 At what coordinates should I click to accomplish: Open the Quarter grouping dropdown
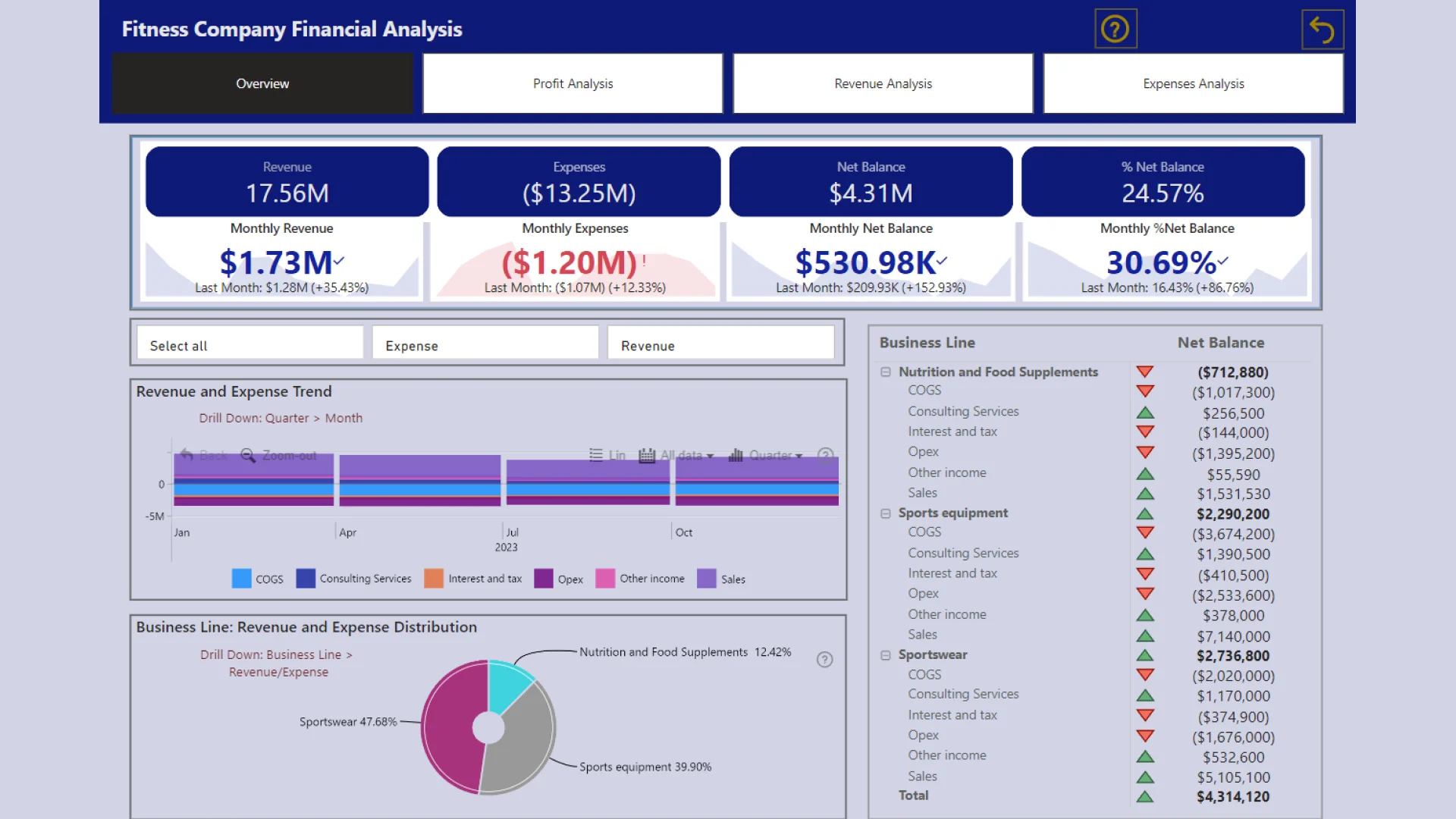(765, 455)
